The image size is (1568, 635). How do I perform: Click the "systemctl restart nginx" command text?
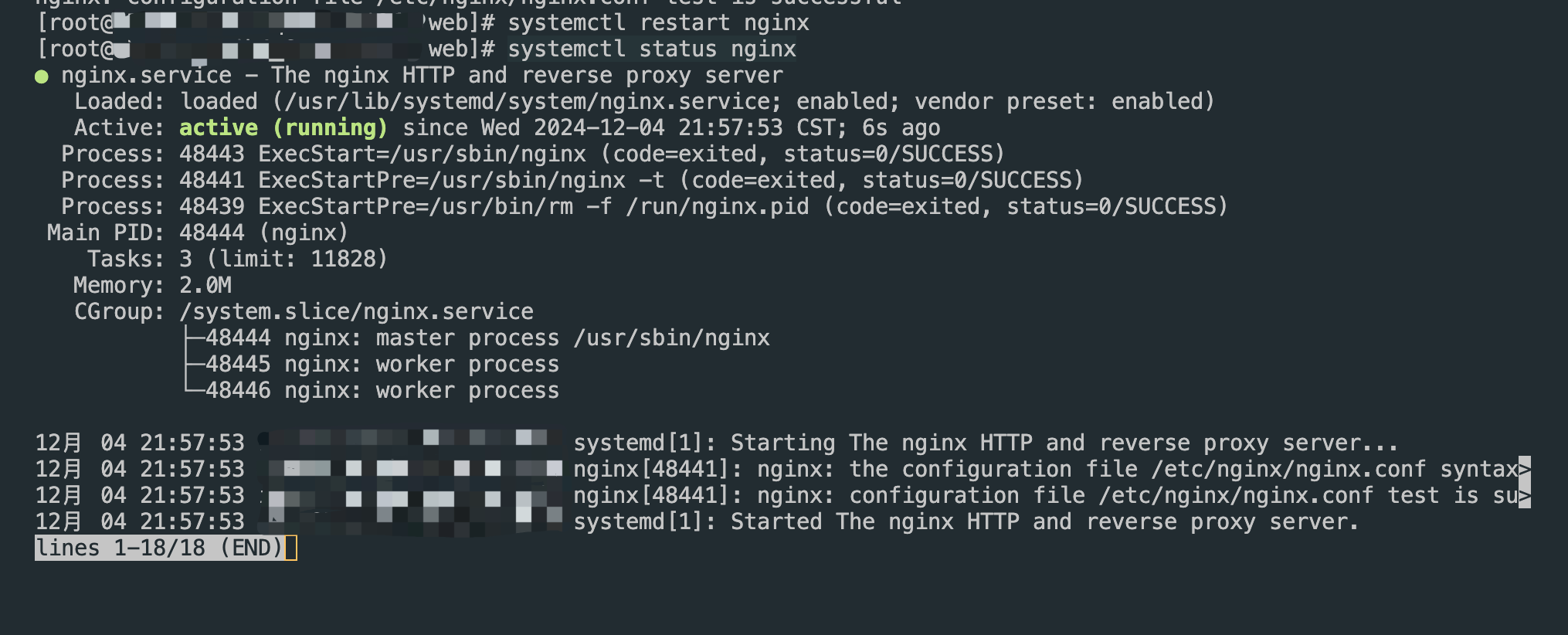658,23
